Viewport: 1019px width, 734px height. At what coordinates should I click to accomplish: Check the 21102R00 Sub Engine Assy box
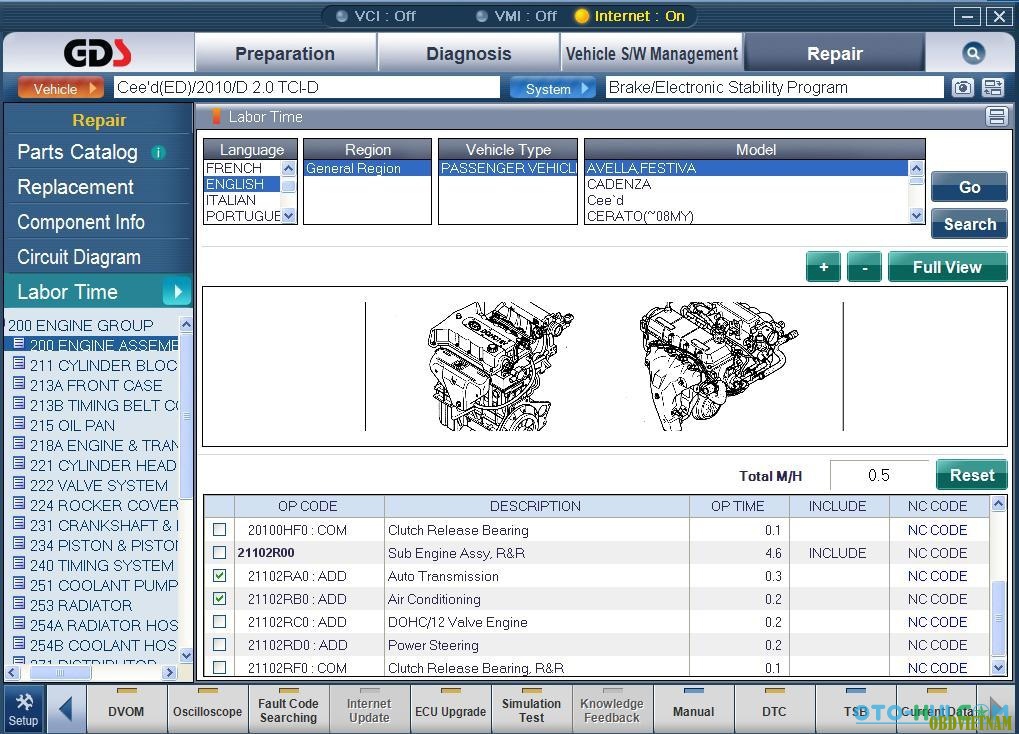pyautogui.click(x=220, y=553)
